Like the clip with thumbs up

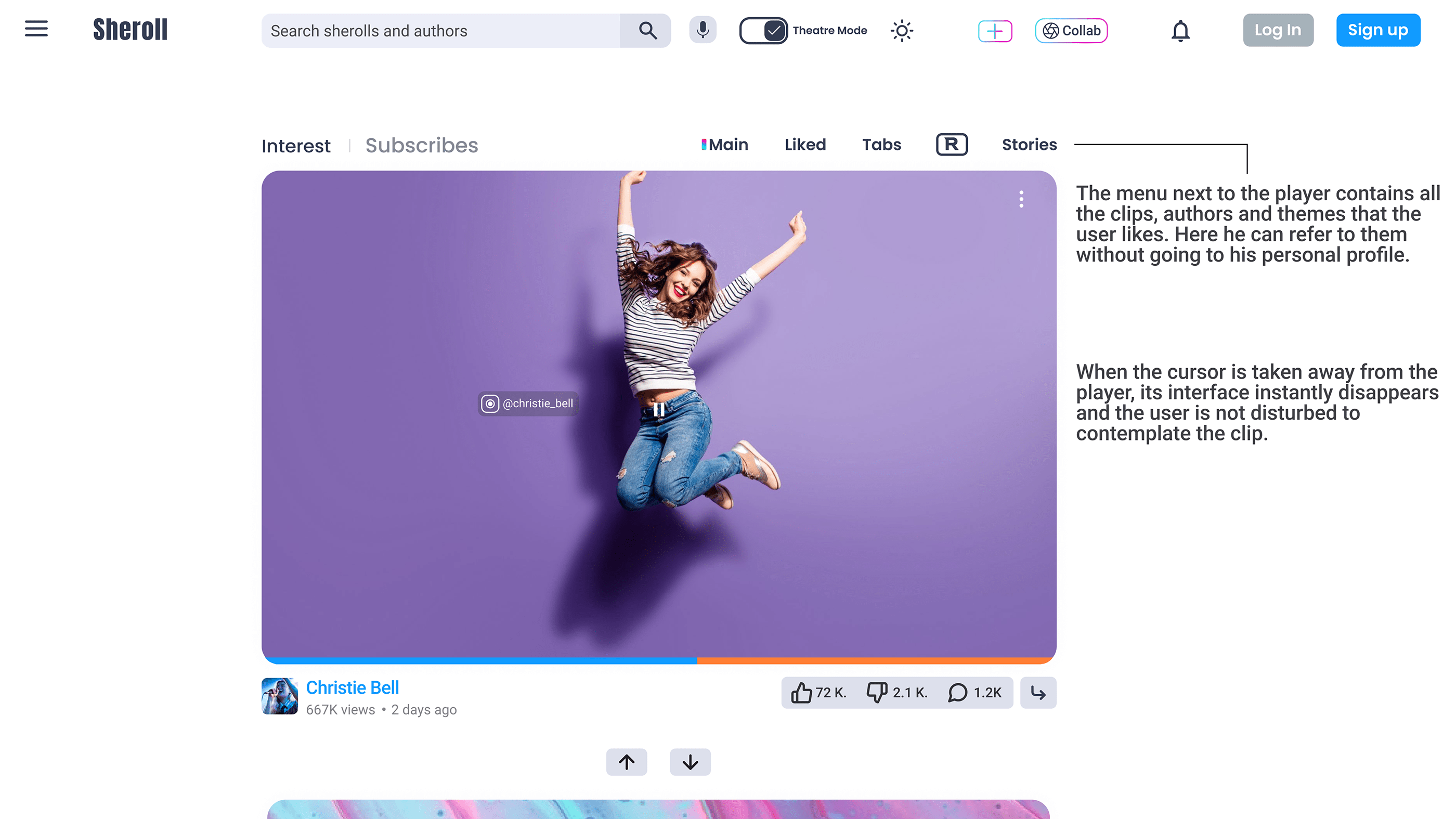[x=801, y=693]
